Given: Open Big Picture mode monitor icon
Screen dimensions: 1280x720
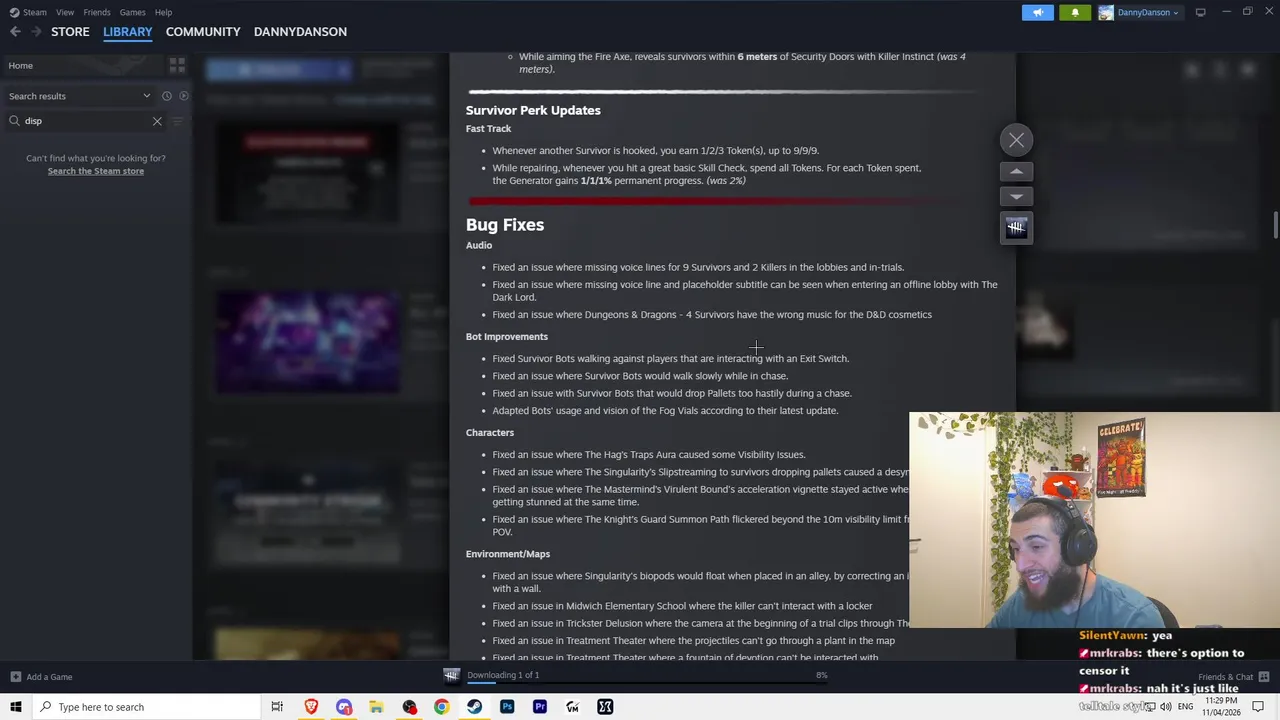Looking at the screenshot, I should (1200, 12).
